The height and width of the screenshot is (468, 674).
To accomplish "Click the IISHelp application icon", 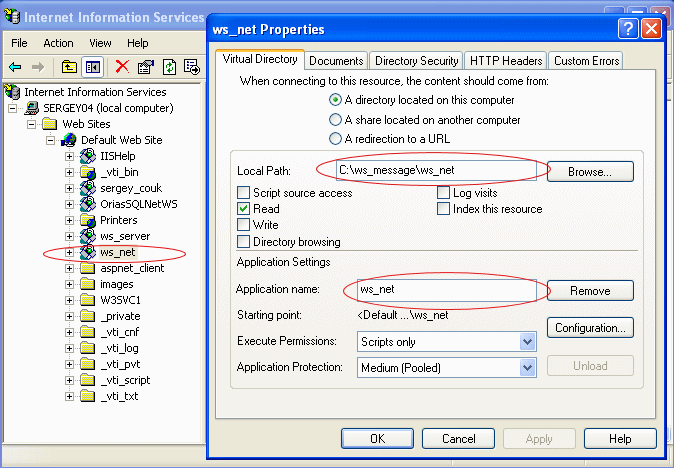I will click(x=88, y=156).
